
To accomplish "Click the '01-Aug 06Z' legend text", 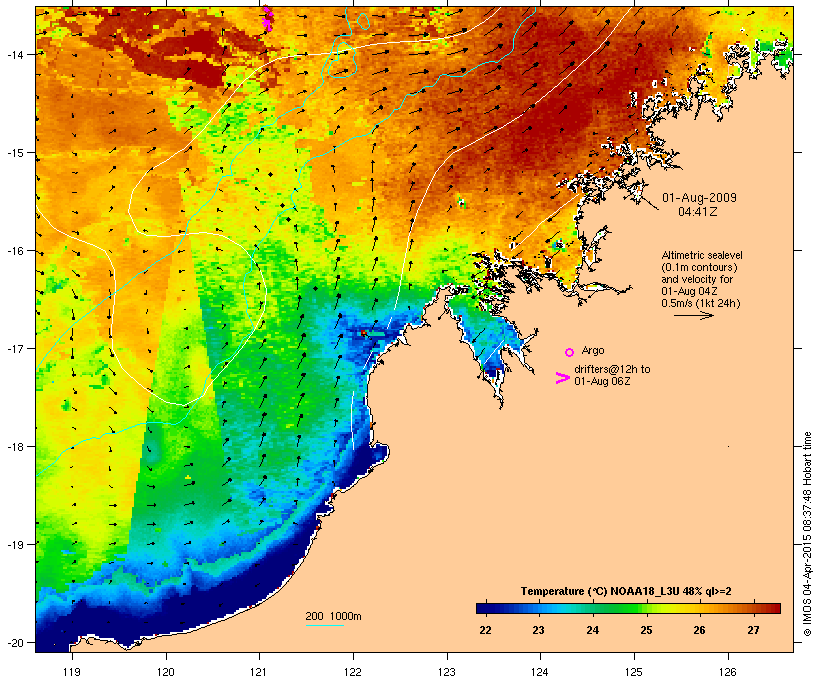I will (602, 381).
